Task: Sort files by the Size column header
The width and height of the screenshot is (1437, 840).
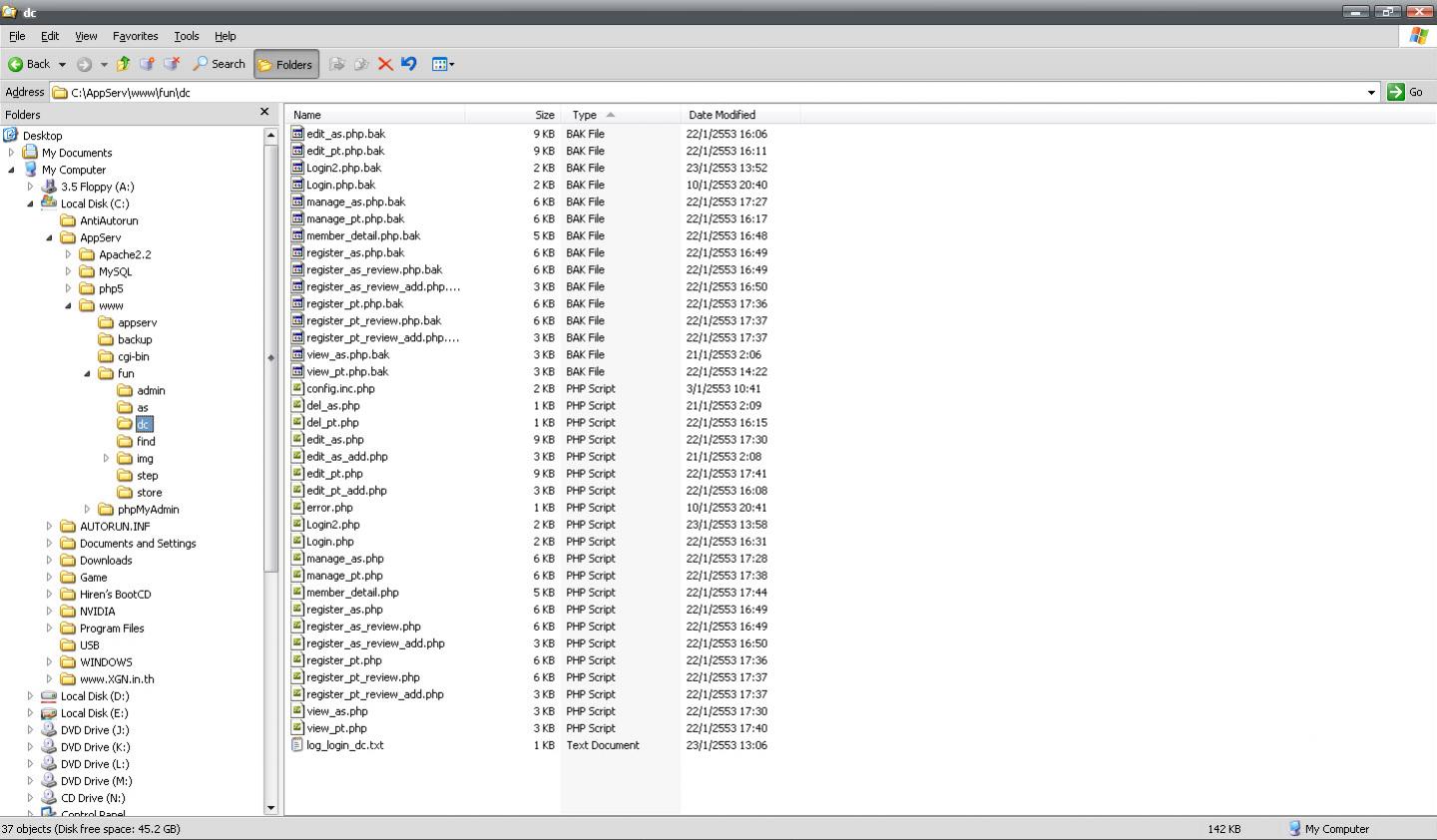Action: [512, 115]
